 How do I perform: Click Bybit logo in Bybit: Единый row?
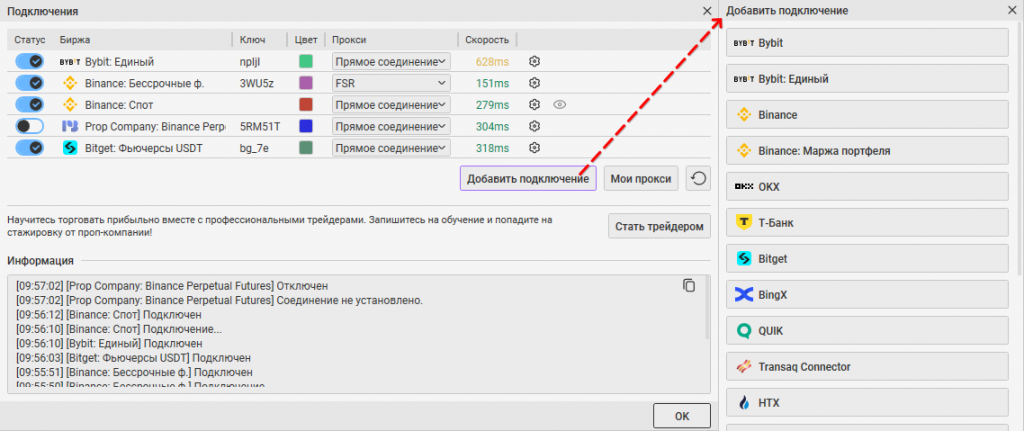tap(69, 61)
